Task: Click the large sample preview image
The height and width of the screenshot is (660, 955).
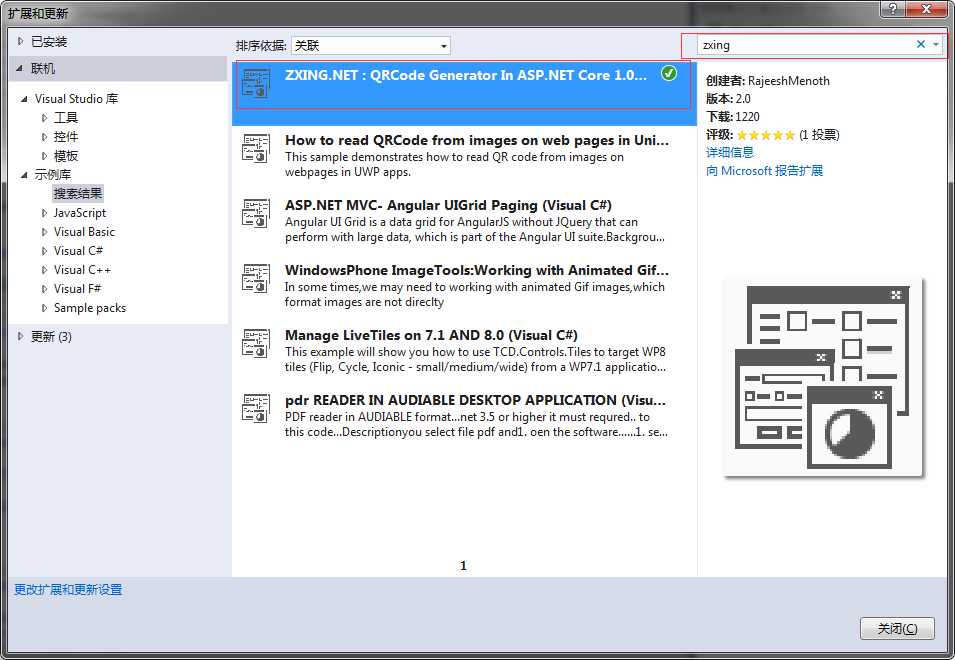Action: pyautogui.click(x=823, y=377)
